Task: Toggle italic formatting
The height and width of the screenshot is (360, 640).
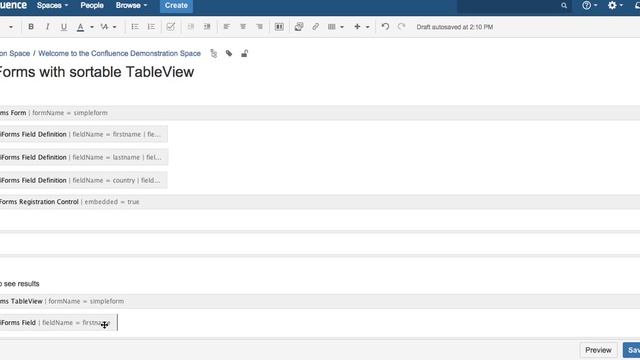Action: pyautogui.click(x=47, y=27)
